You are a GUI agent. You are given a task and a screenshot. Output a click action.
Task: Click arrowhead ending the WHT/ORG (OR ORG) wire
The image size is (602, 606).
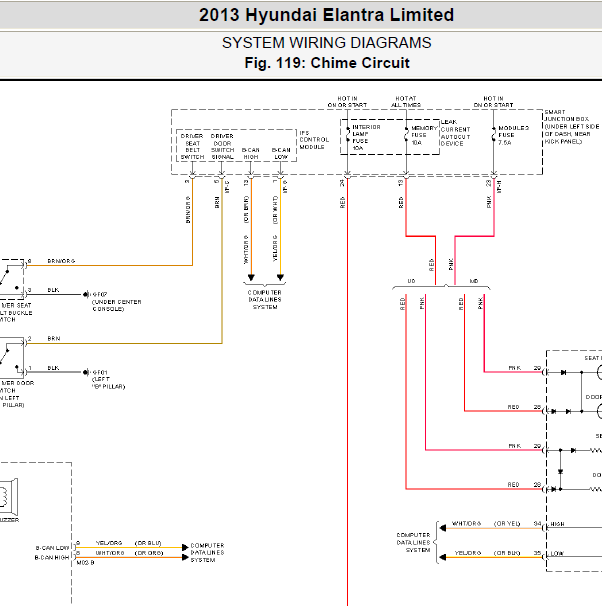coord(185,557)
